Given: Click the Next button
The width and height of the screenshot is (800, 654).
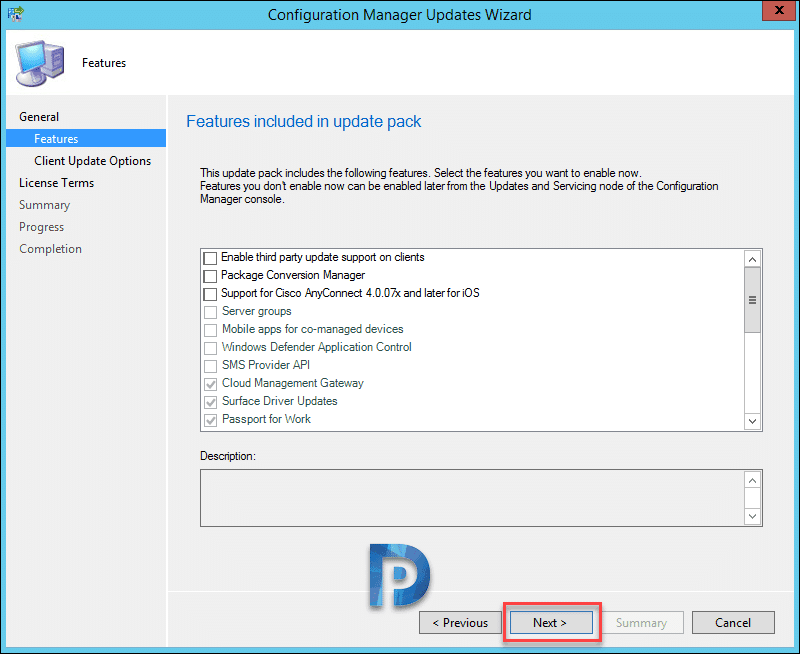Looking at the screenshot, I should (552, 622).
